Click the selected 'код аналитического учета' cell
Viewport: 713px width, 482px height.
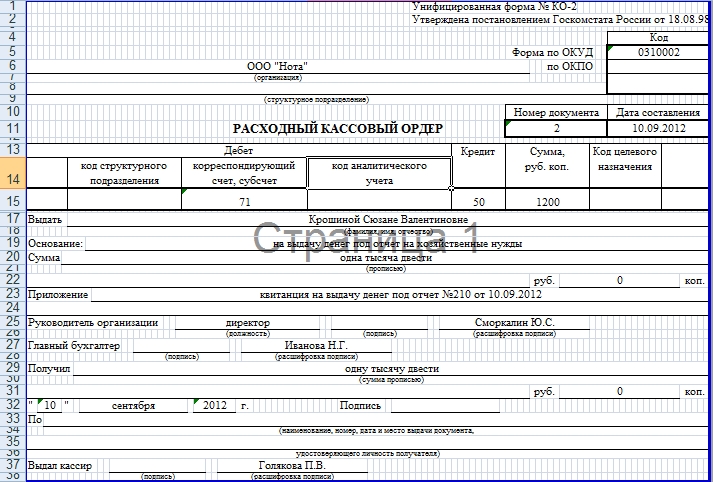point(379,173)
